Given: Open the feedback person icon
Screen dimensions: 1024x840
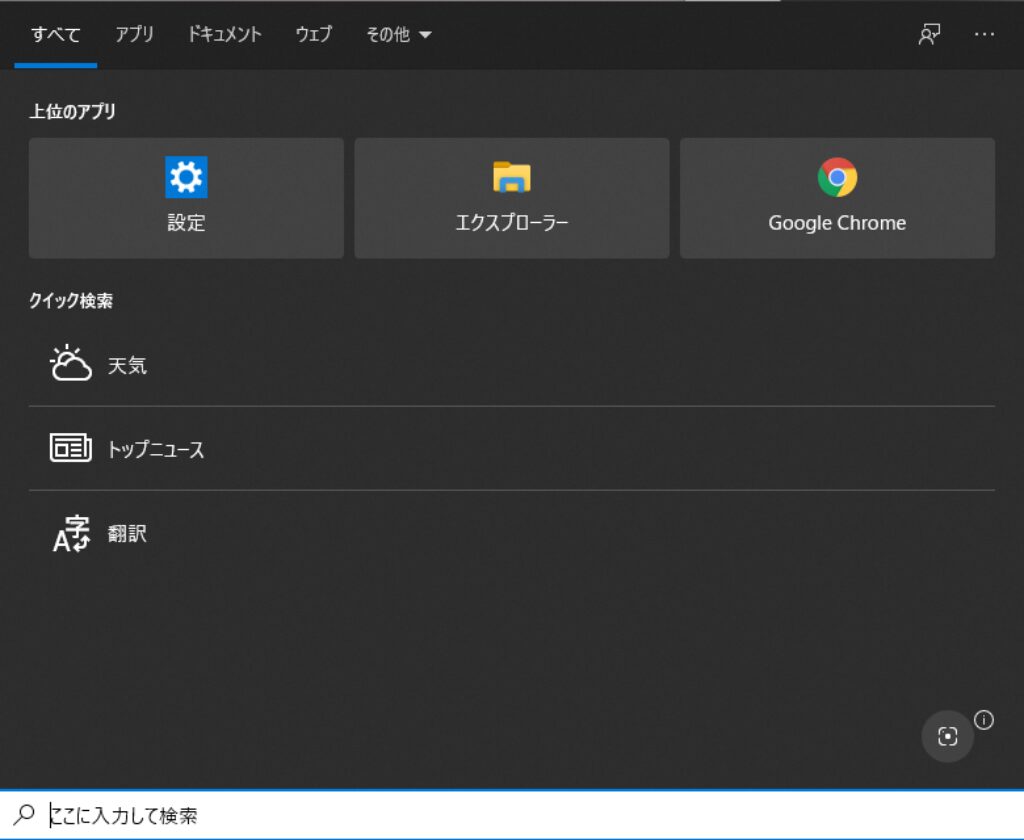Looking at the screenshot, I should click(x=929, y=34).
